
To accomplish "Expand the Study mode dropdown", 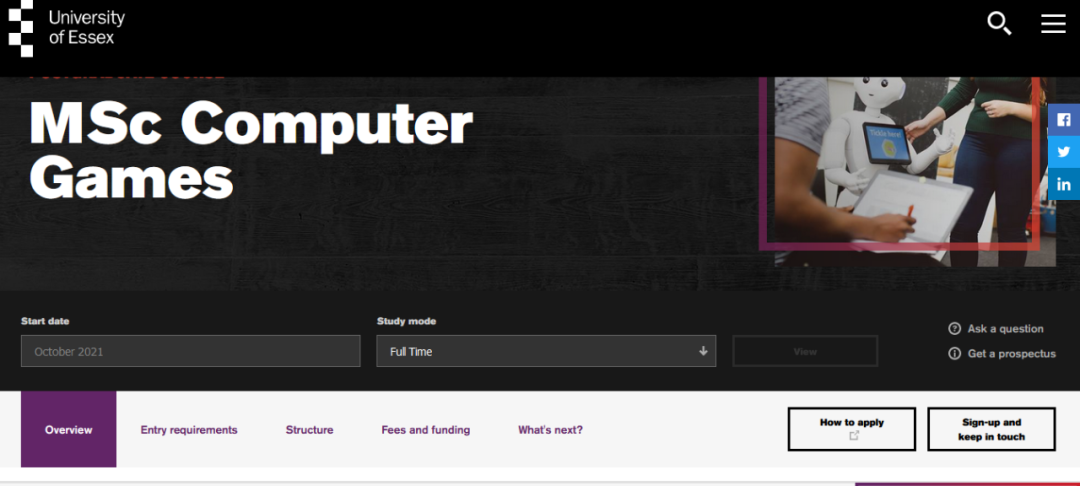I will tap(545, 351).
